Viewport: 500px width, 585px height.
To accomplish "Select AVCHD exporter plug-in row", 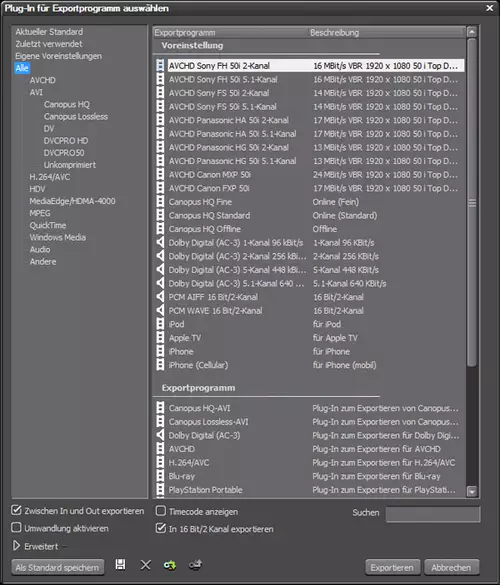I will (x=310, y=449).
